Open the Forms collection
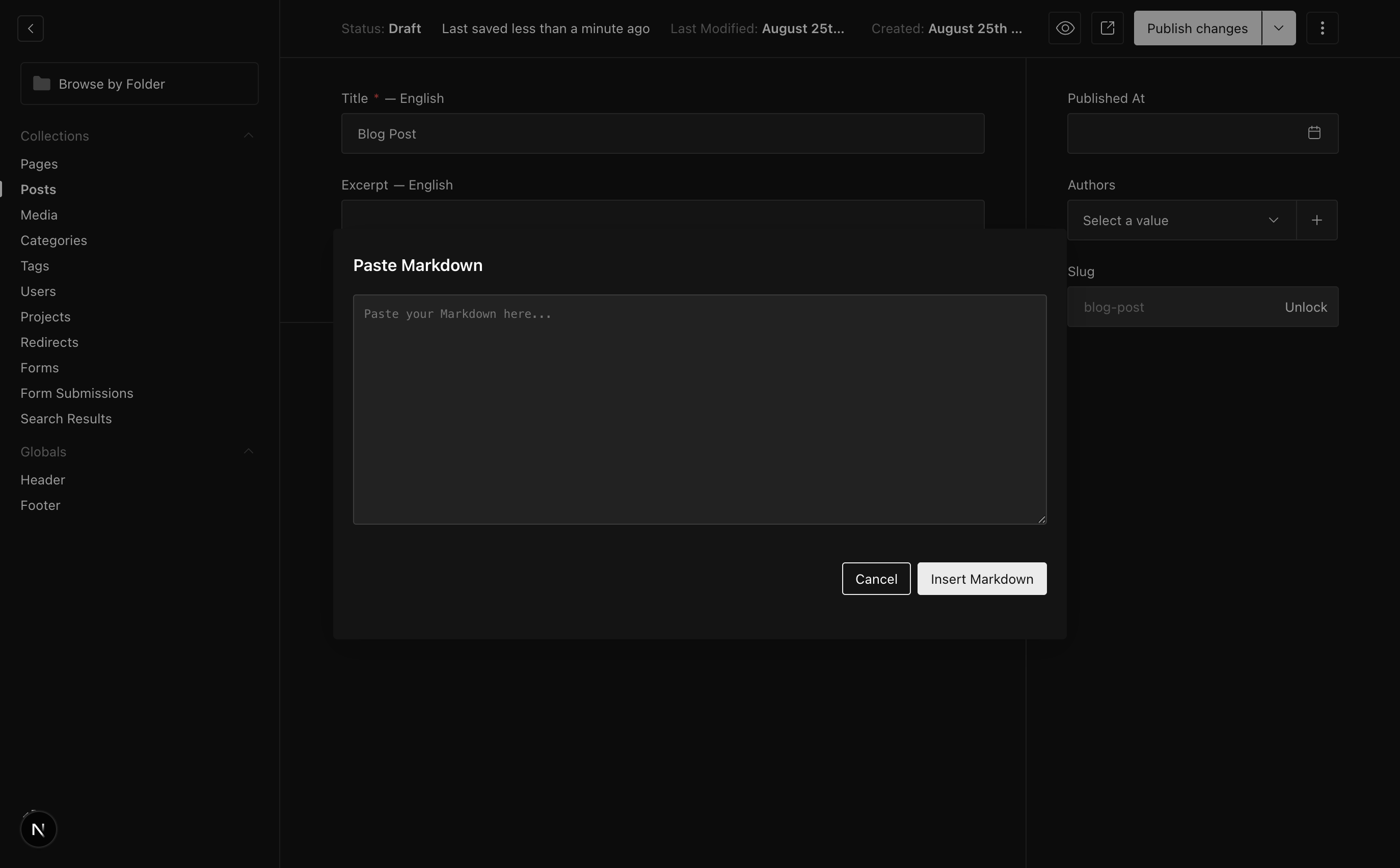 click(x=40, y=367)
